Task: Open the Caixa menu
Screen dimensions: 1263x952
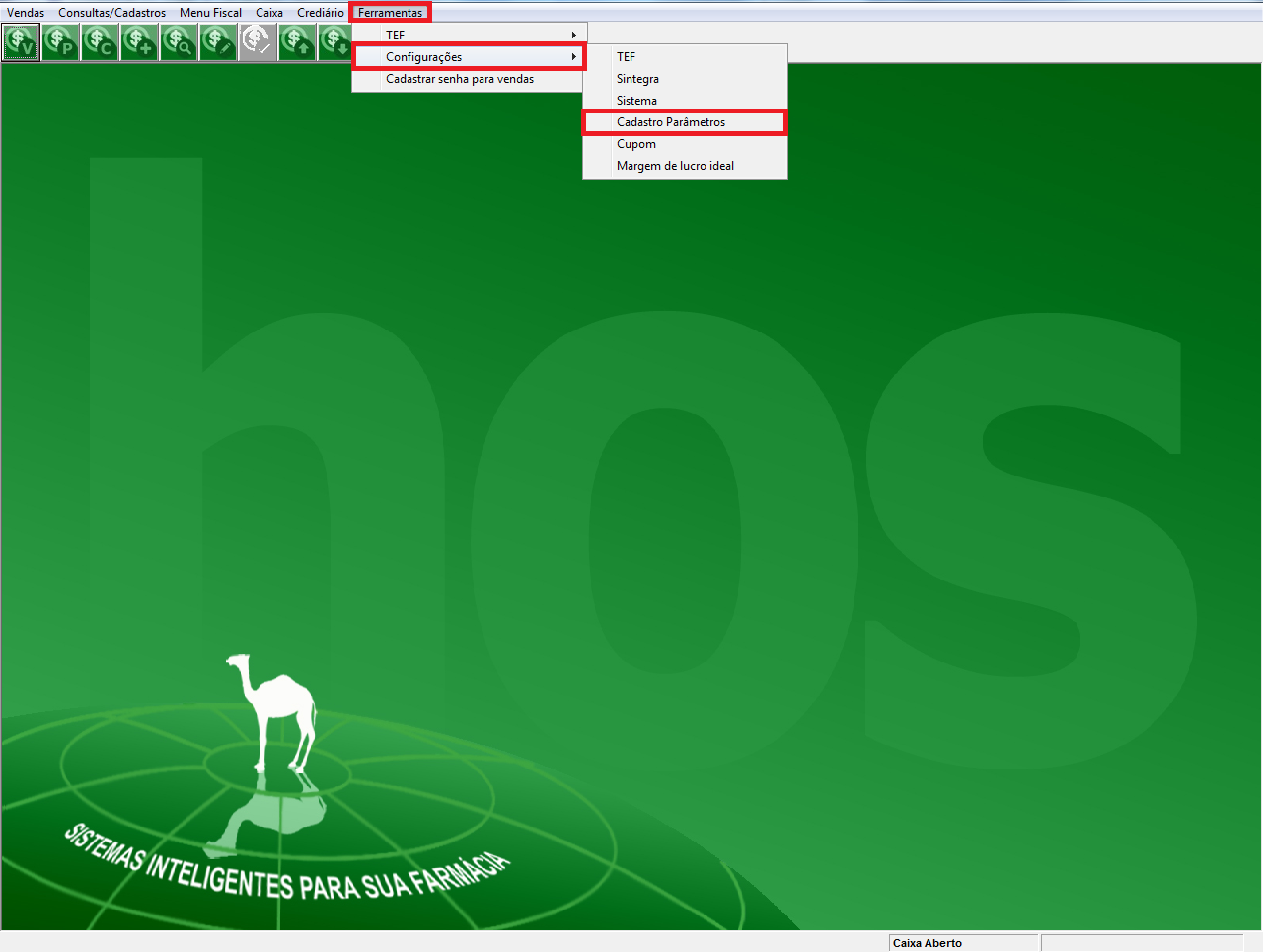Action: click(269, 13)
